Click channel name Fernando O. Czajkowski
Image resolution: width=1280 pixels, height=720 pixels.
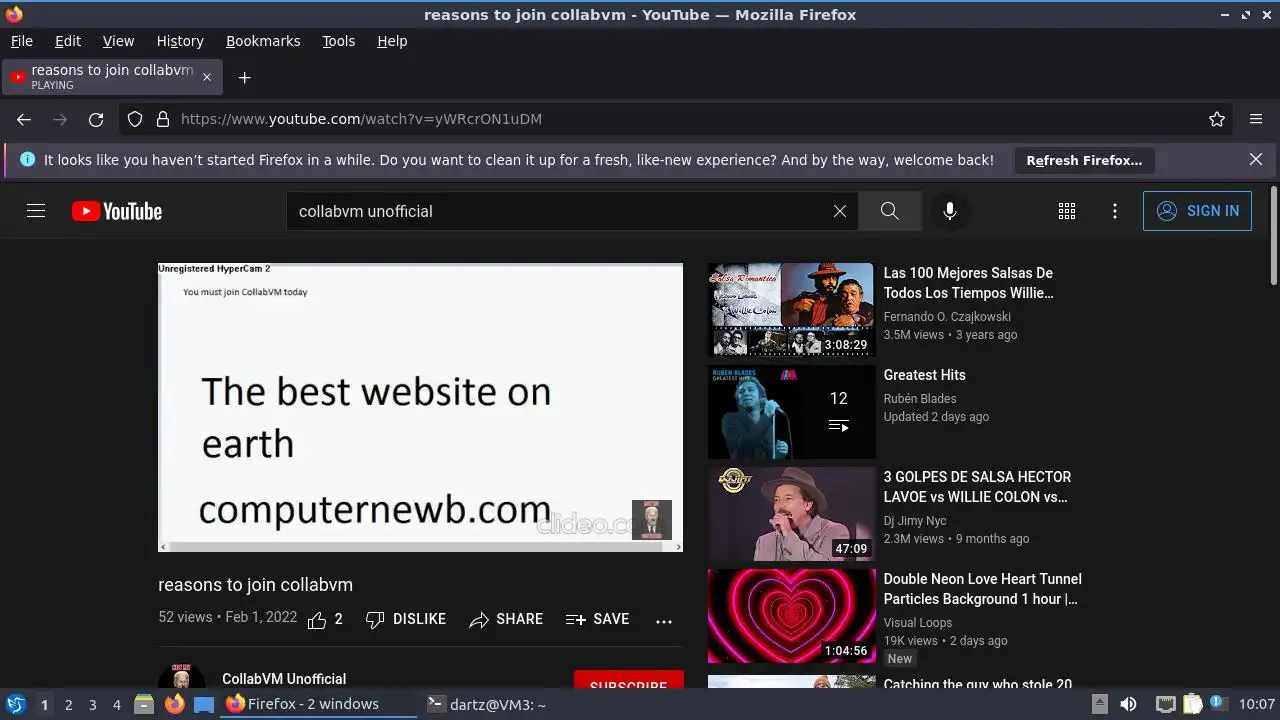[947, 317]
